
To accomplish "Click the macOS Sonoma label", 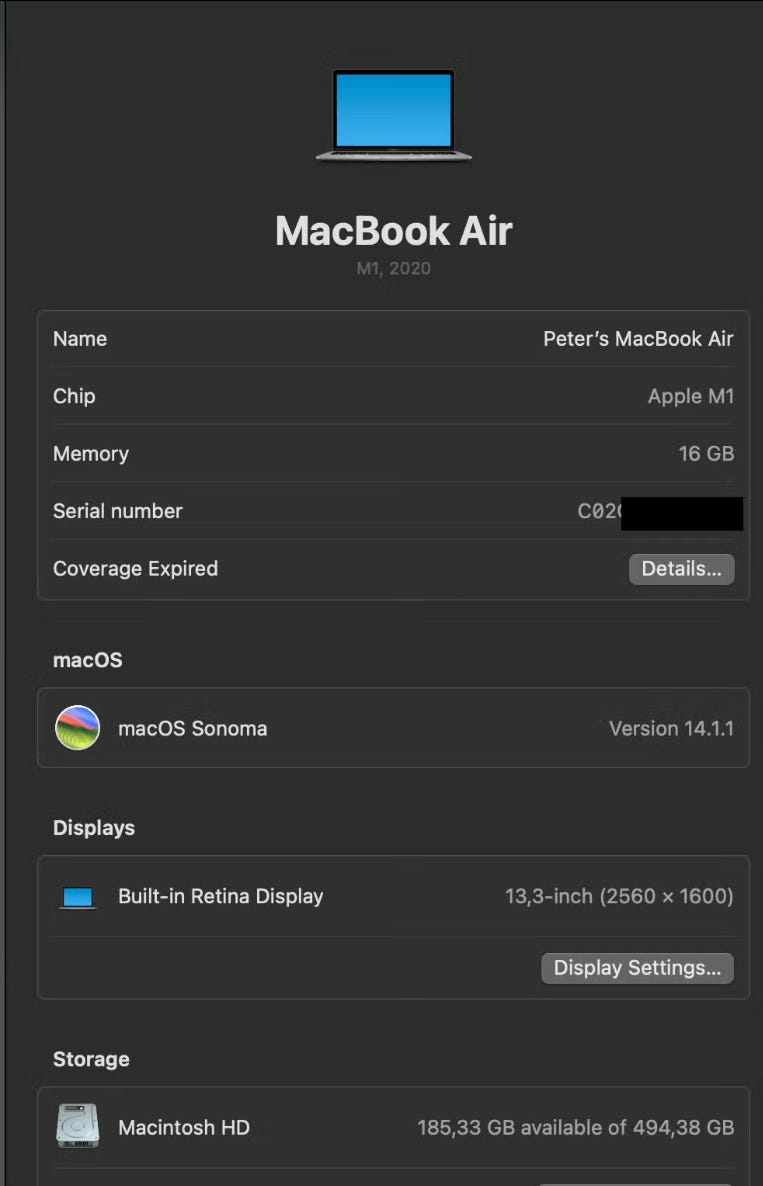I will (193, 728).
